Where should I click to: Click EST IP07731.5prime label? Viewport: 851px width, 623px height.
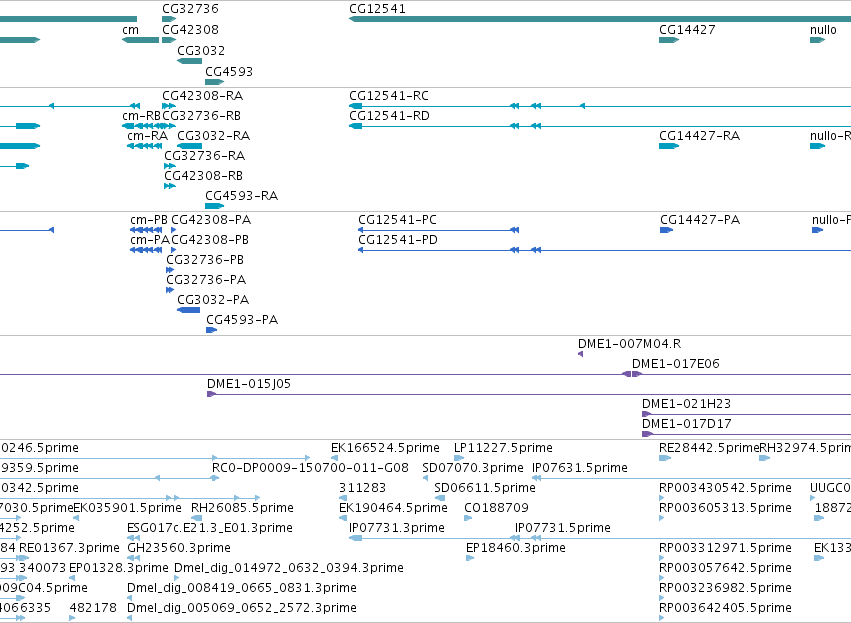562,528
